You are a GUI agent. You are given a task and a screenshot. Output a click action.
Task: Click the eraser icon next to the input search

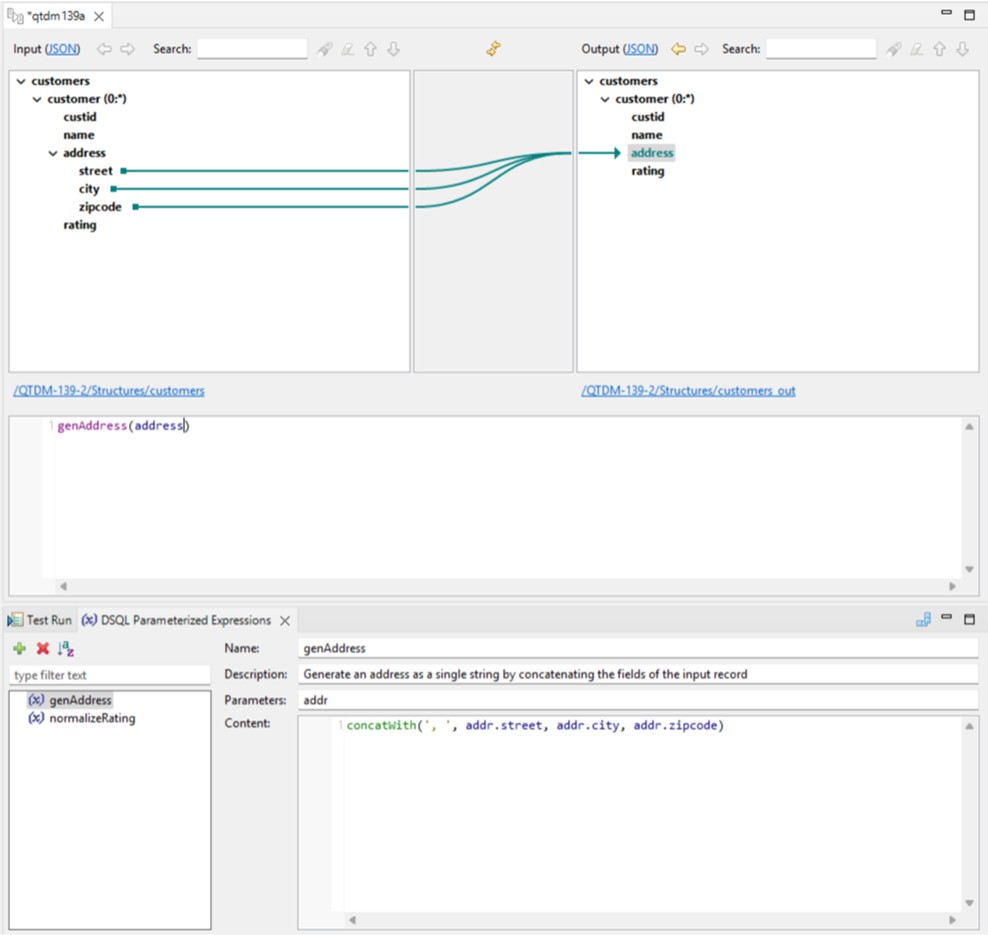tap(347, 48)
